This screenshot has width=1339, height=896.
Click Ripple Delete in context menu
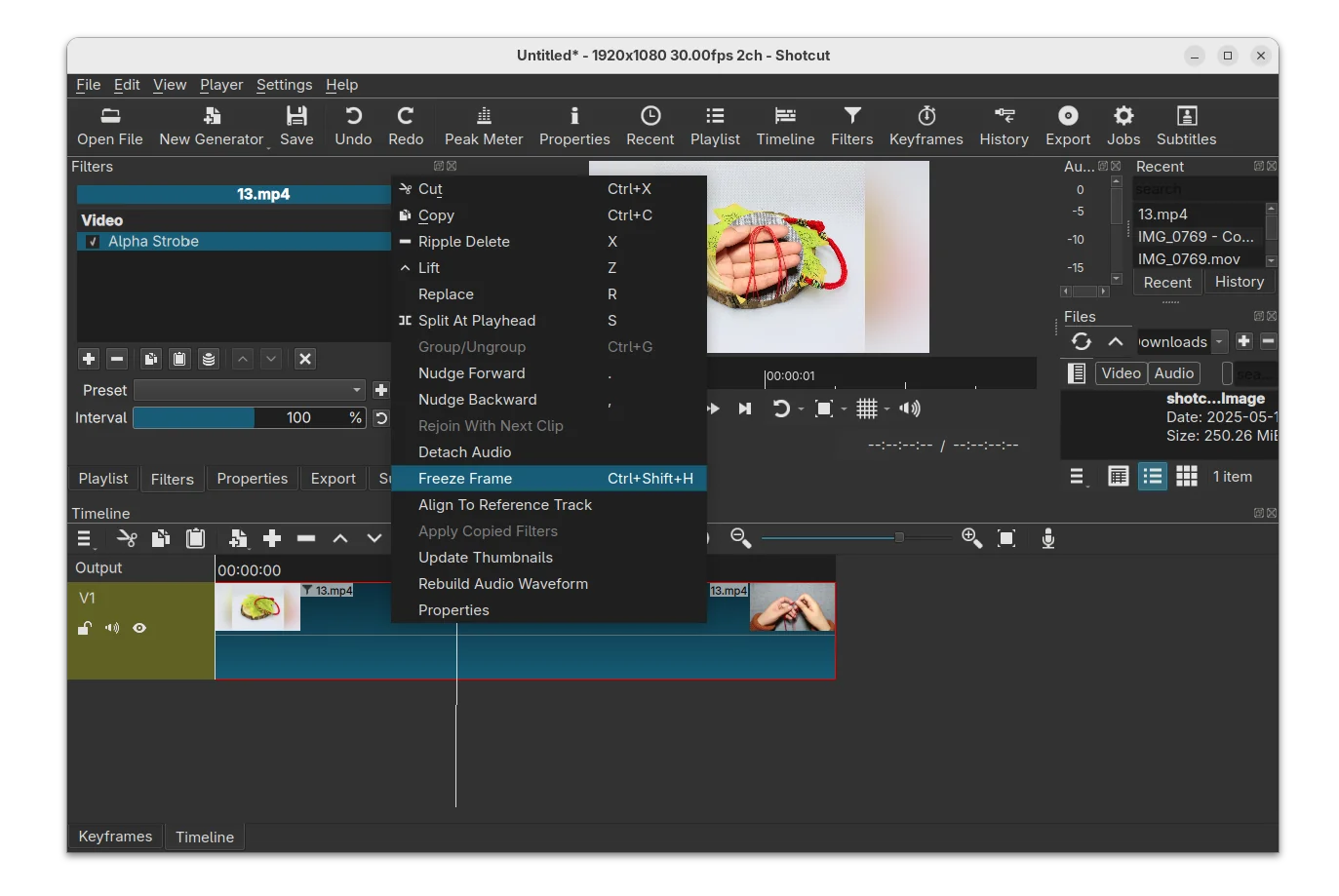pyautogui.click(x=549, y=242)
